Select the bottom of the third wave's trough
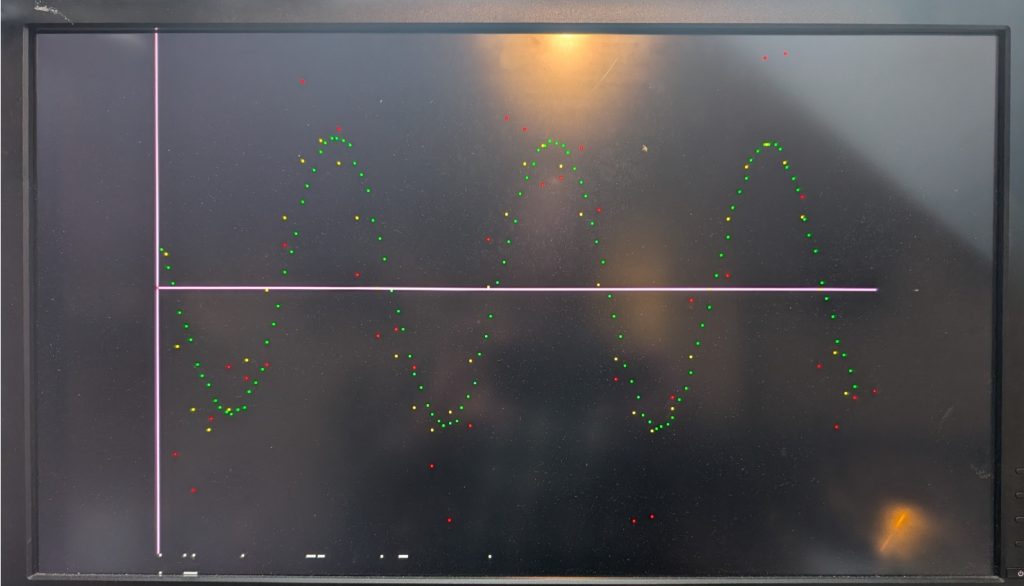This screenshot has width=1024, height=586. [x=655, y=429]
